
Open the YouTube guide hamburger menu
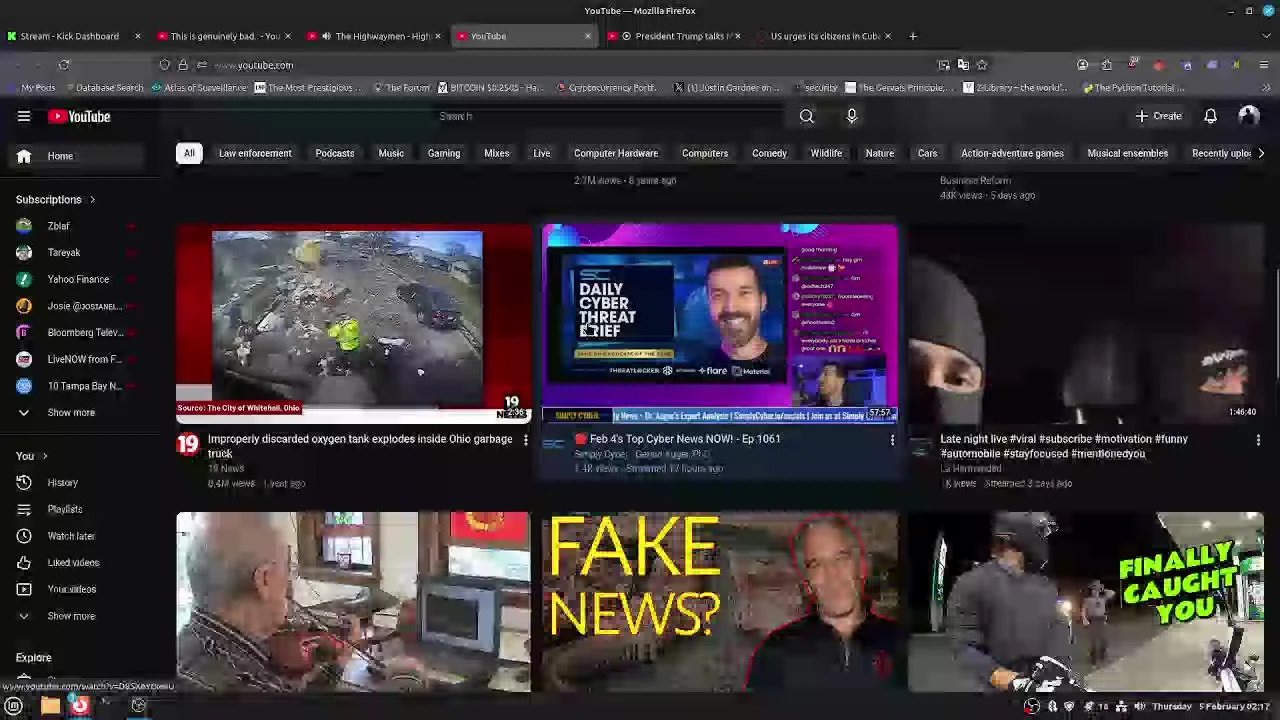click(x=24, y=116)
